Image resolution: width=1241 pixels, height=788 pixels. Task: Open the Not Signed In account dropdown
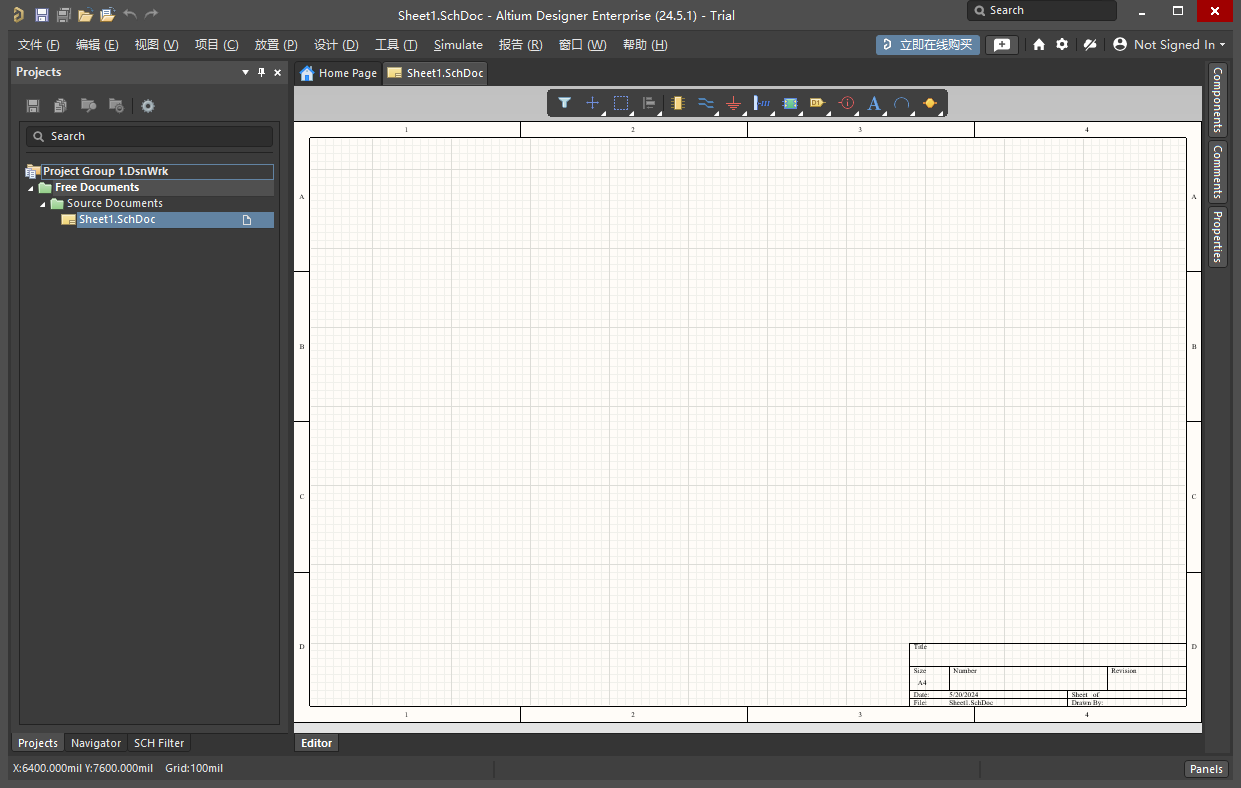pos(1169,45)
